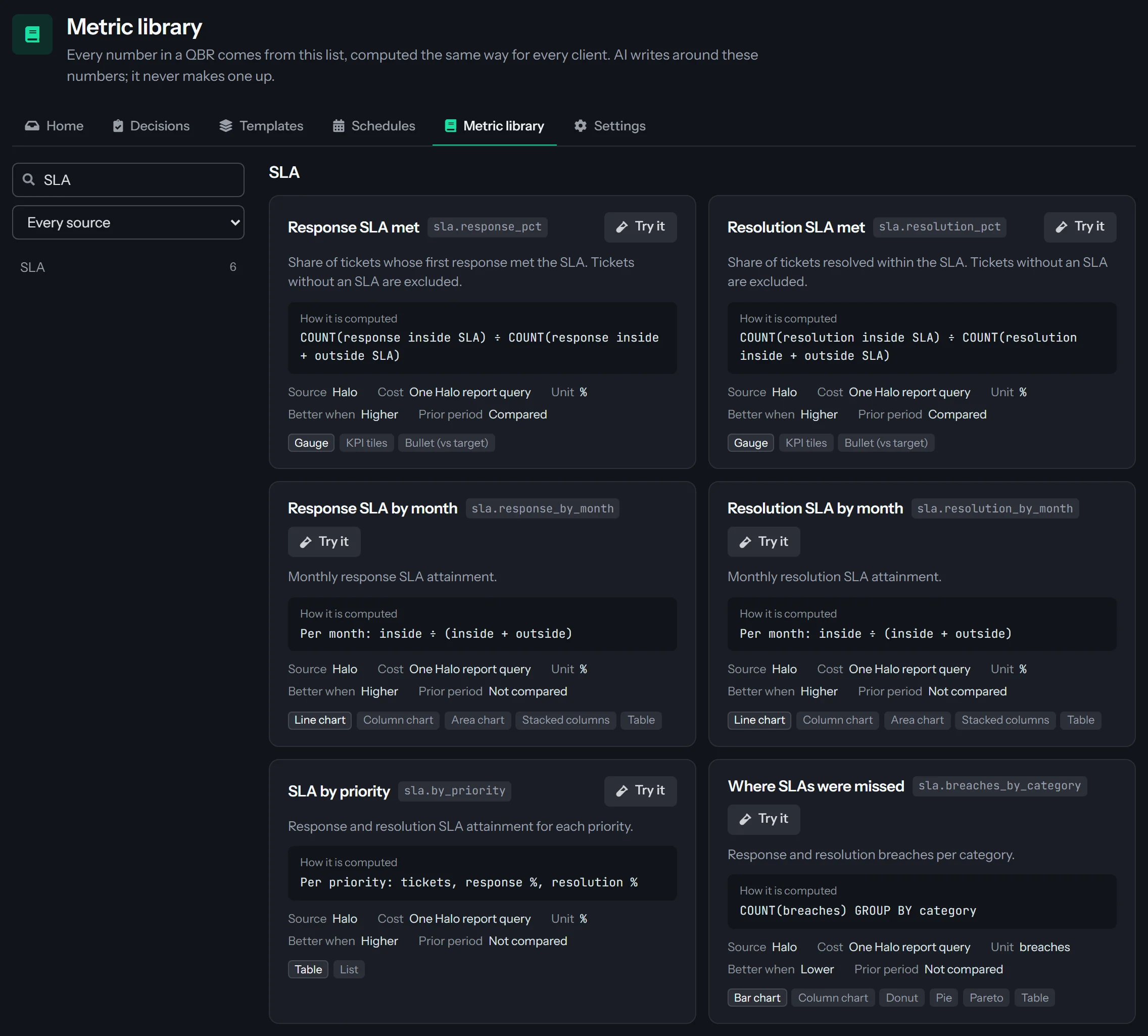The height and width of the screenshot is (1036, 1148).
Task: Try it for Resolution SLA met
Action: coord(1080,227)
